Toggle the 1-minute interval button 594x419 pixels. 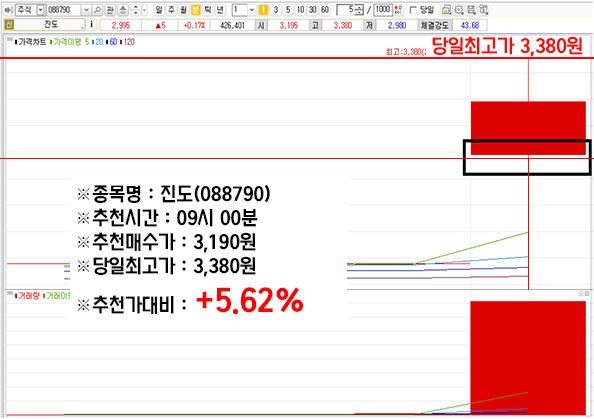263,10
